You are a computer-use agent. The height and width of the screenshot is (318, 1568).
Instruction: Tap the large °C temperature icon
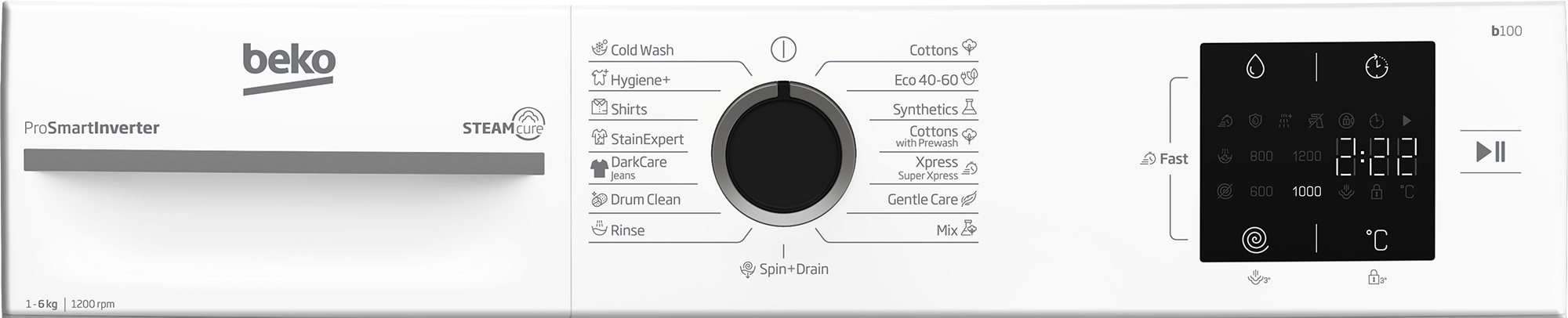click(1377, 239)
